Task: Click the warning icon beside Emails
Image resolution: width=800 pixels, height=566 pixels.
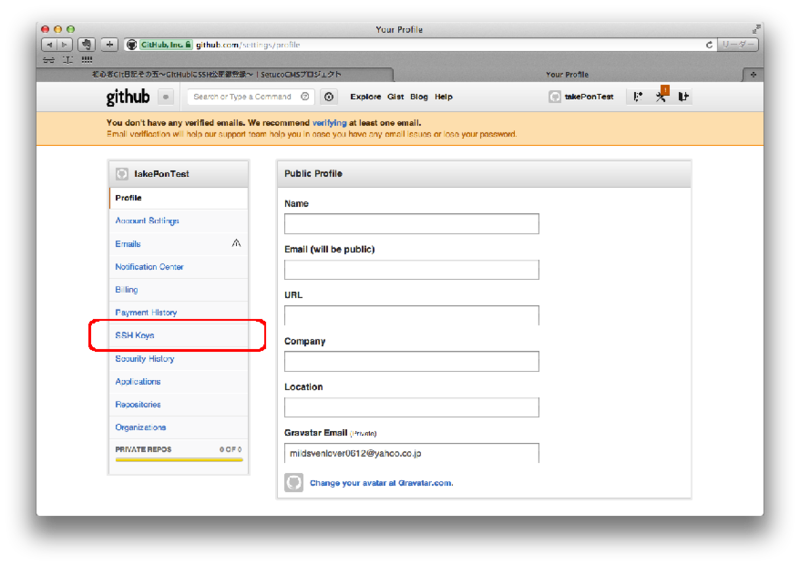Action: click(236, 243)
